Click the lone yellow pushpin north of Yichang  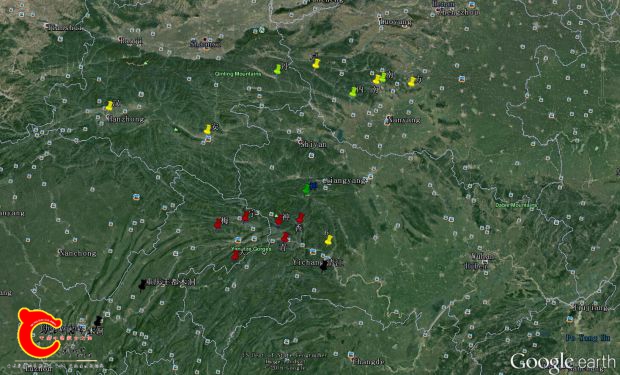(329, 240)
